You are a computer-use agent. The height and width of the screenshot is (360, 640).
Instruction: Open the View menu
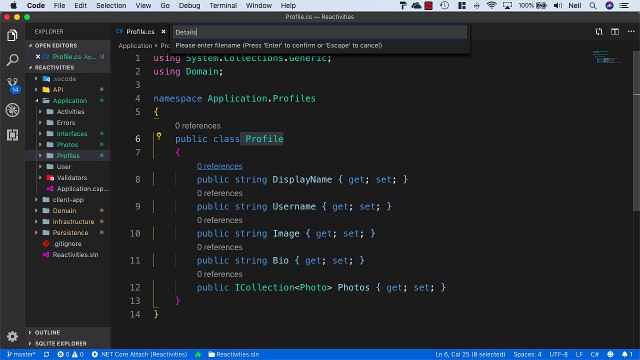point(143,5)
